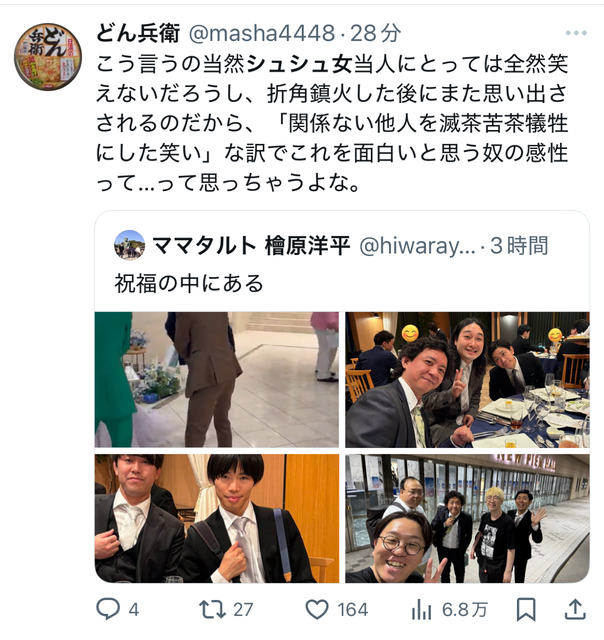View the top-left photo of the venue floor
The height and width of the screenshot is (640, 604).
(x=217, y=380)
